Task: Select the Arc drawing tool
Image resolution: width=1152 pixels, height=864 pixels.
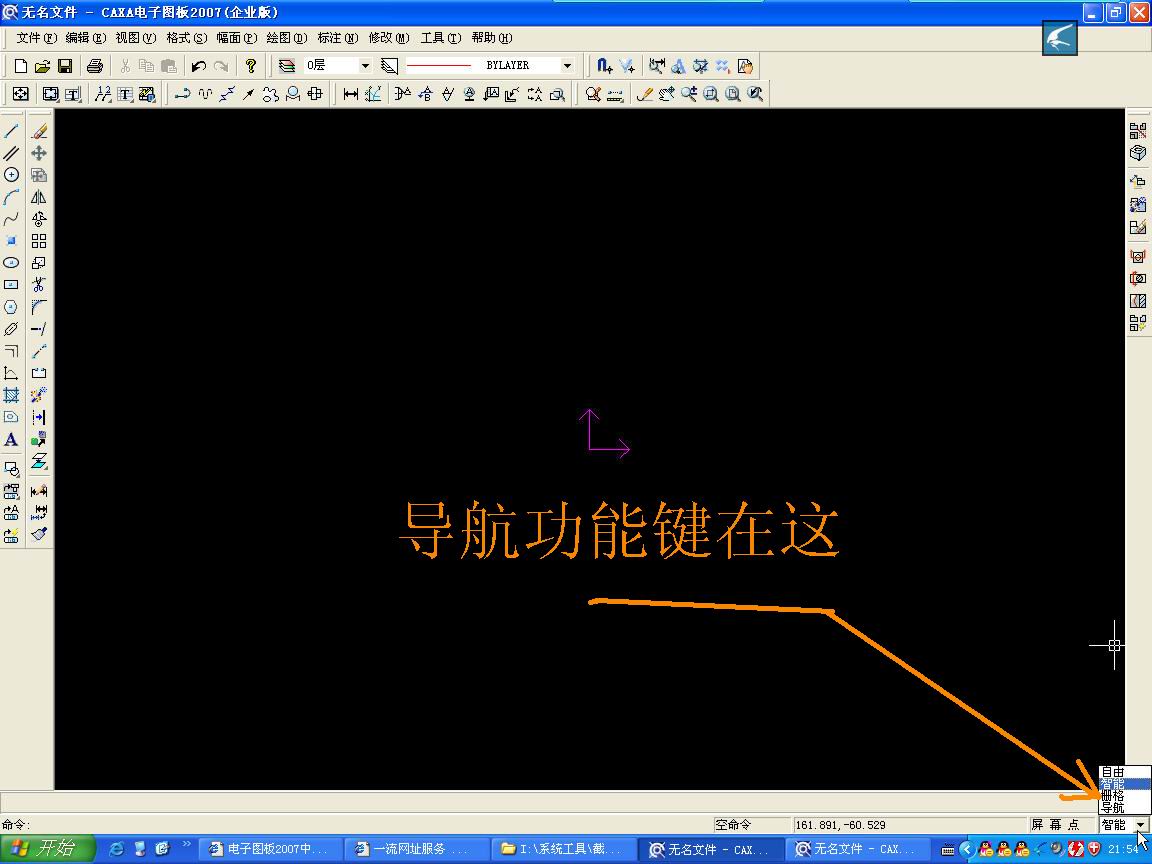Action: pos(11,197)
